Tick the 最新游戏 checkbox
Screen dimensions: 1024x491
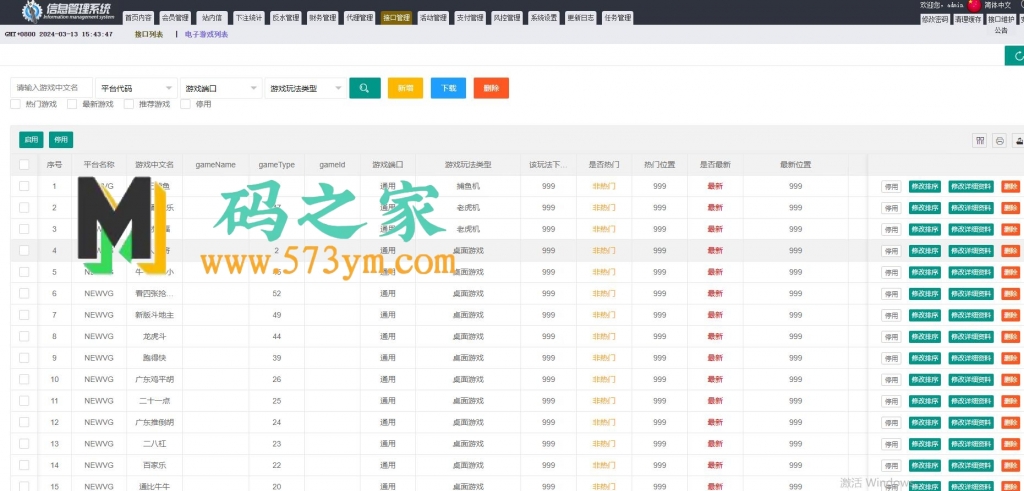pyautogui.click(x=72, y=104)
